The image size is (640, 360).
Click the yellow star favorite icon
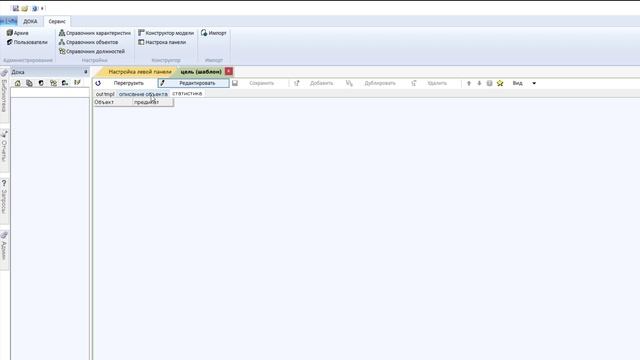point(500,83)
